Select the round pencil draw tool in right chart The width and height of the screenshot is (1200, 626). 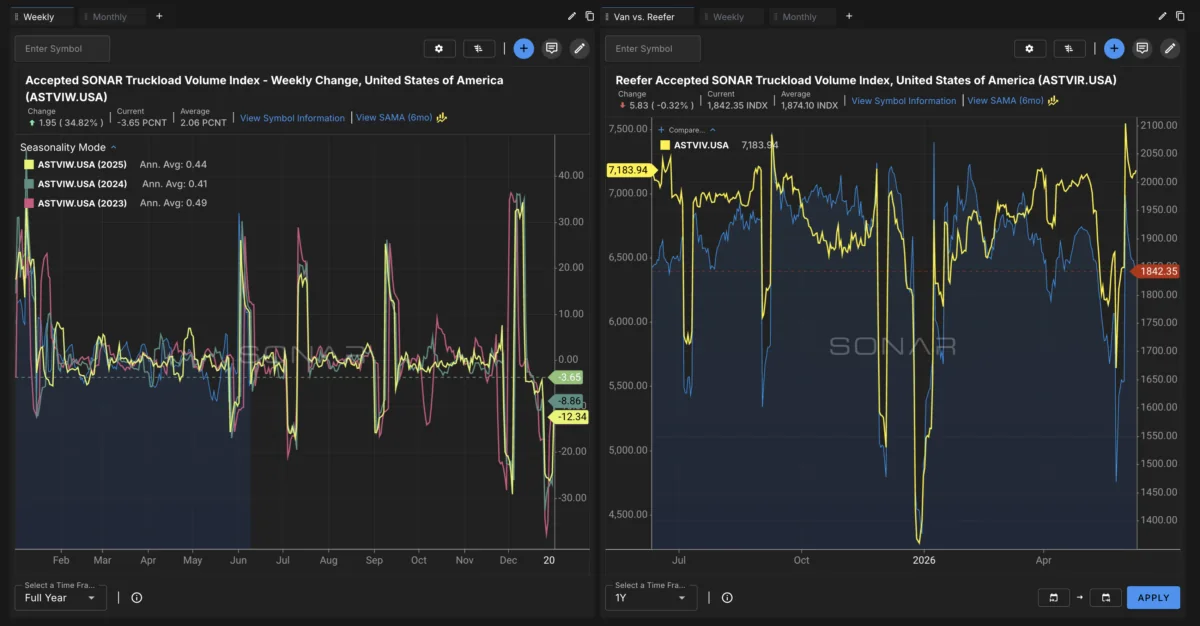tap(1170, 48)
